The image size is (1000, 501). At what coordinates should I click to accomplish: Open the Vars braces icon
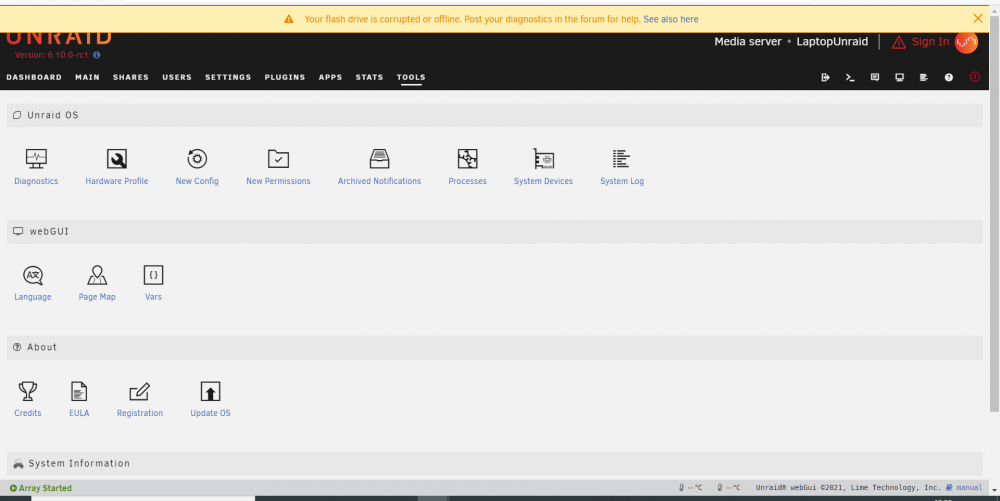(x=153, y=275)
